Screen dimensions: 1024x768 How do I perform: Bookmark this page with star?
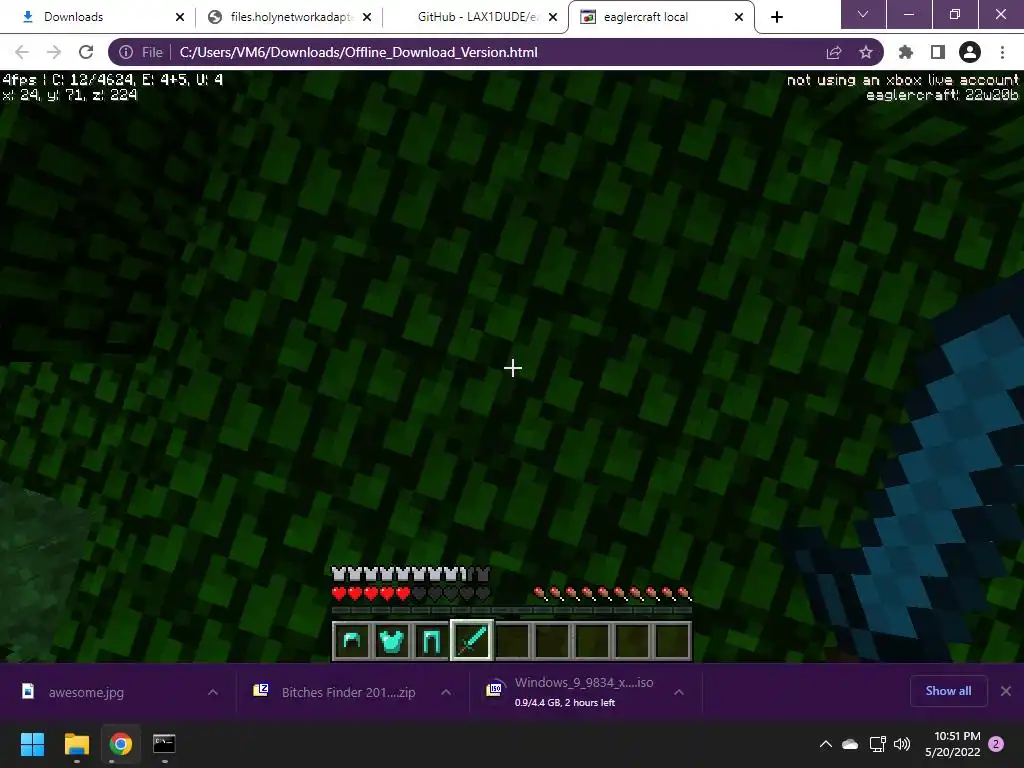pos(866,52)
